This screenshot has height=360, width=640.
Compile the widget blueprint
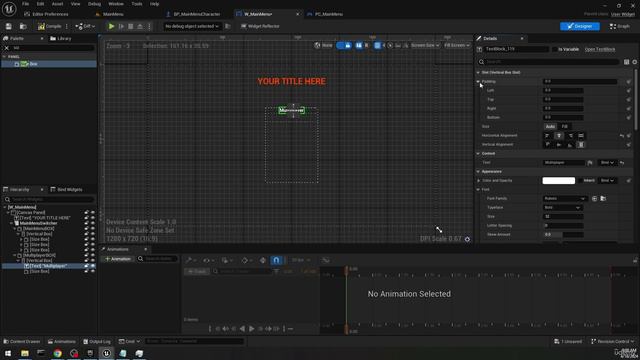[49, 26]
